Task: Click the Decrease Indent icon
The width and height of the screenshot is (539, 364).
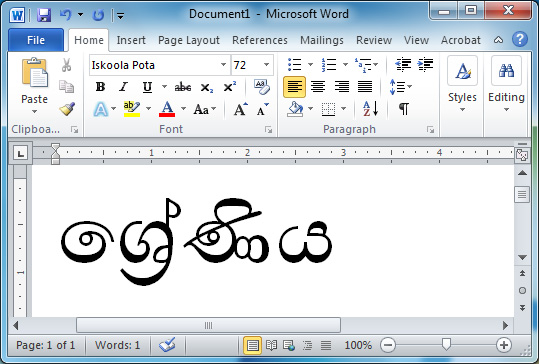Action: 403,65
